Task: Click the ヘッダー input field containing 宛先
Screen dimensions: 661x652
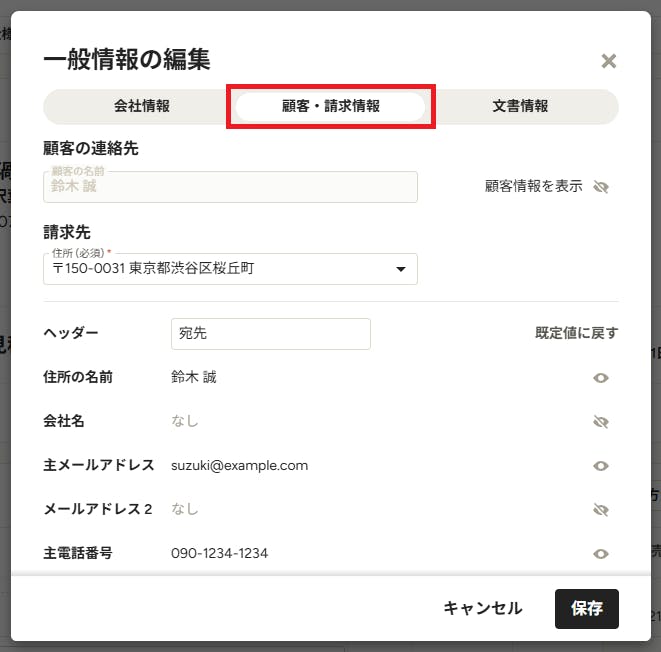Action: [x=271, y=334]
